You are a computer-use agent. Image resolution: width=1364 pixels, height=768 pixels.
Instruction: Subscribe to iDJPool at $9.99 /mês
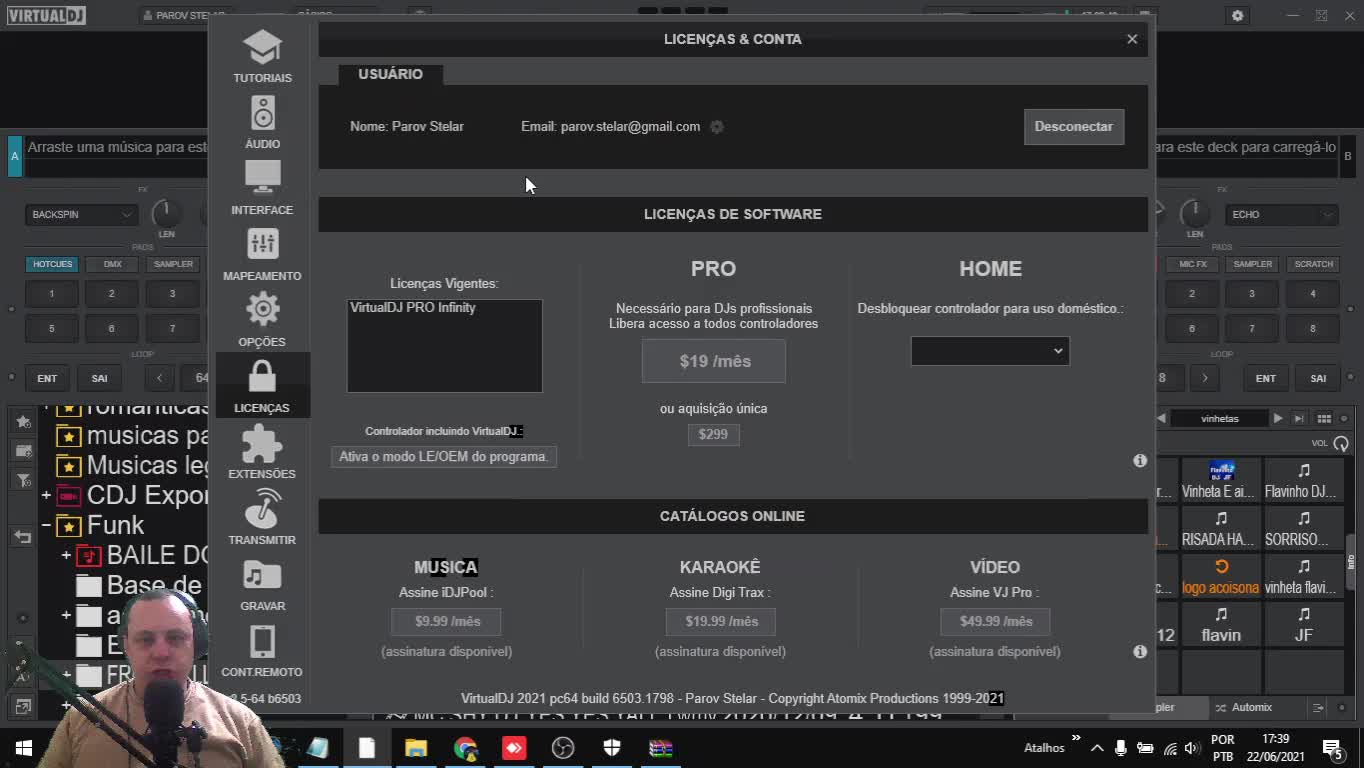click(x=447, y=621)
